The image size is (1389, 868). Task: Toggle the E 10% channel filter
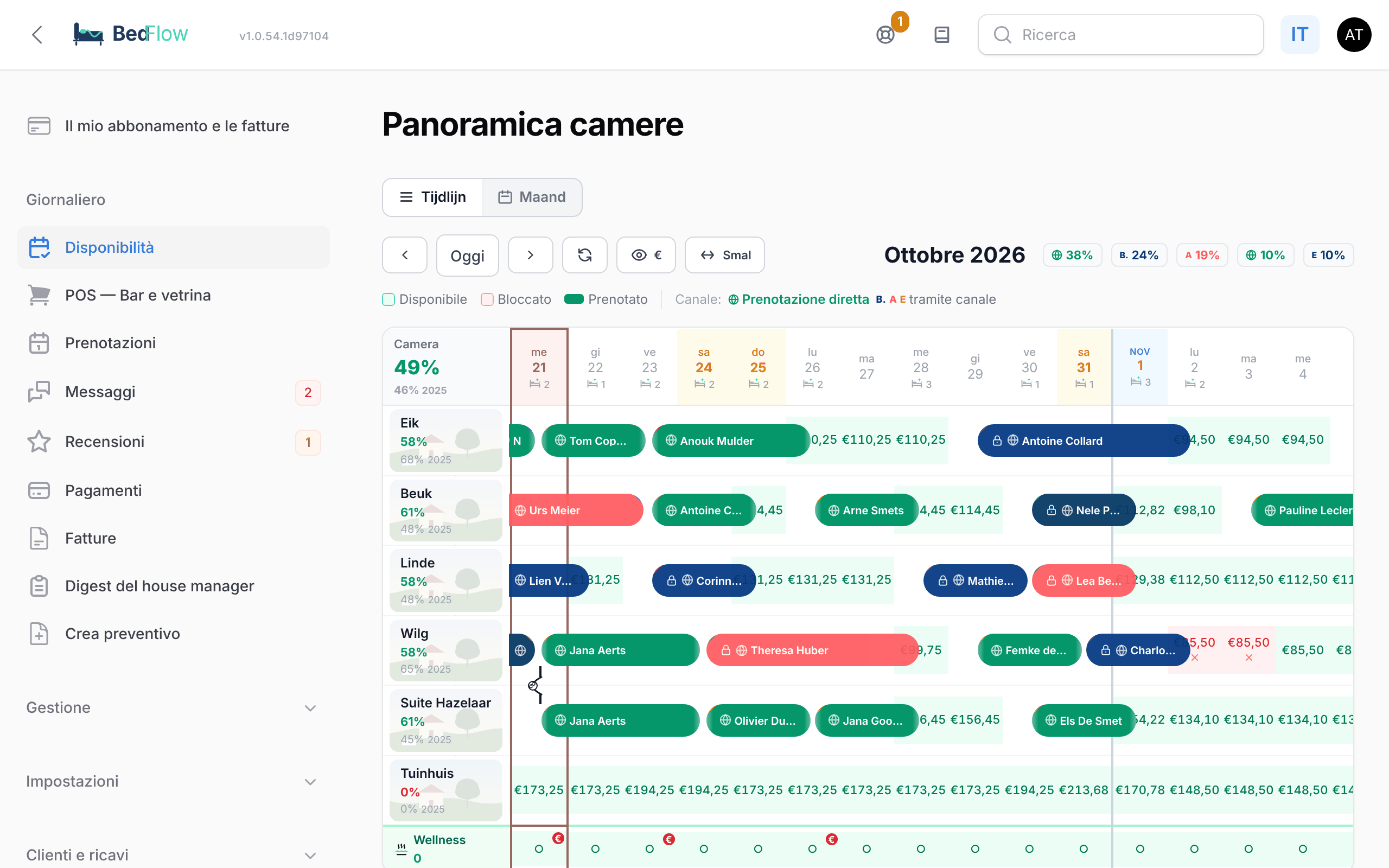pos(1328,255)
